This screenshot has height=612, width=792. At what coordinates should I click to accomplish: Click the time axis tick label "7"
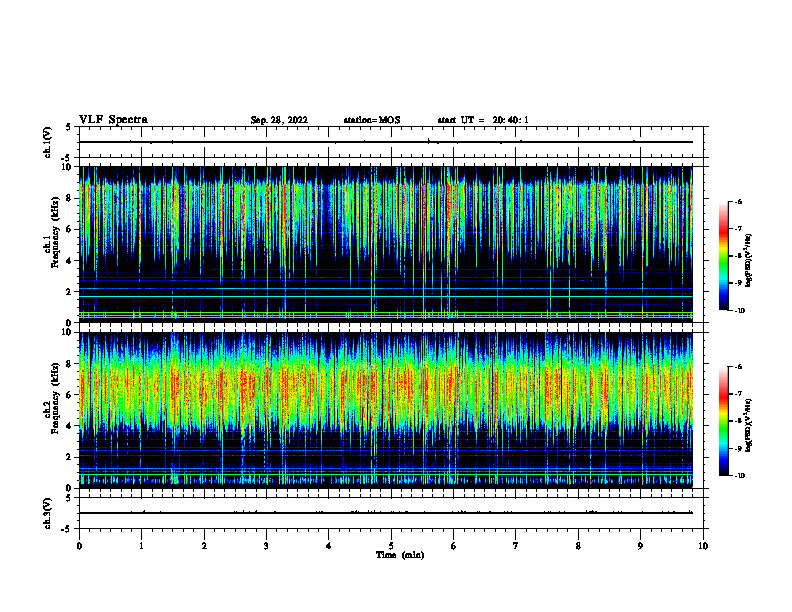(x=516, y=546)
